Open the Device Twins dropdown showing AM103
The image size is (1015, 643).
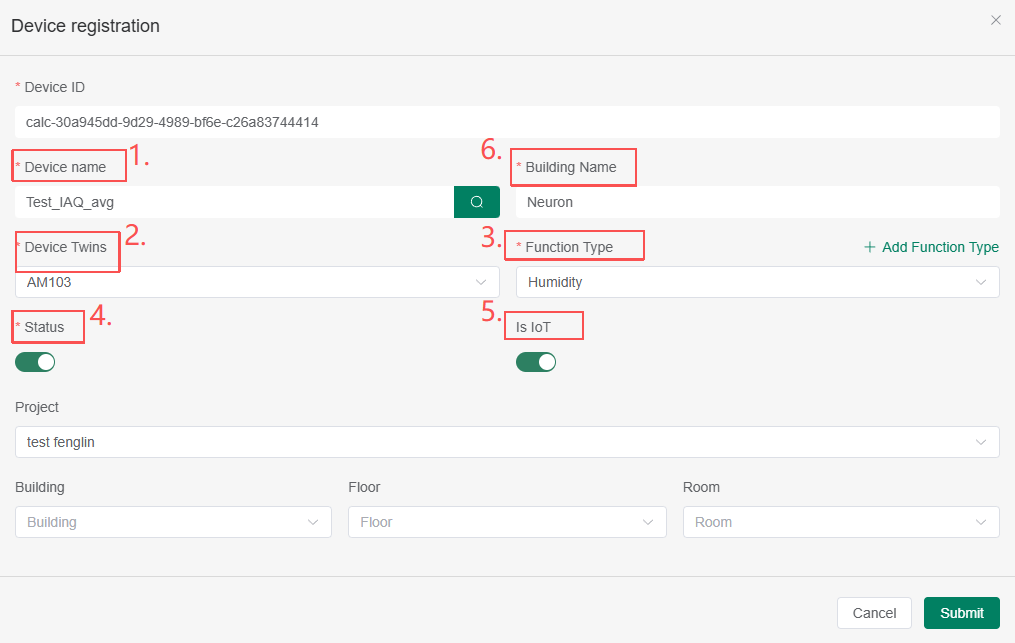pyautogui.click(x=257, y=282)
